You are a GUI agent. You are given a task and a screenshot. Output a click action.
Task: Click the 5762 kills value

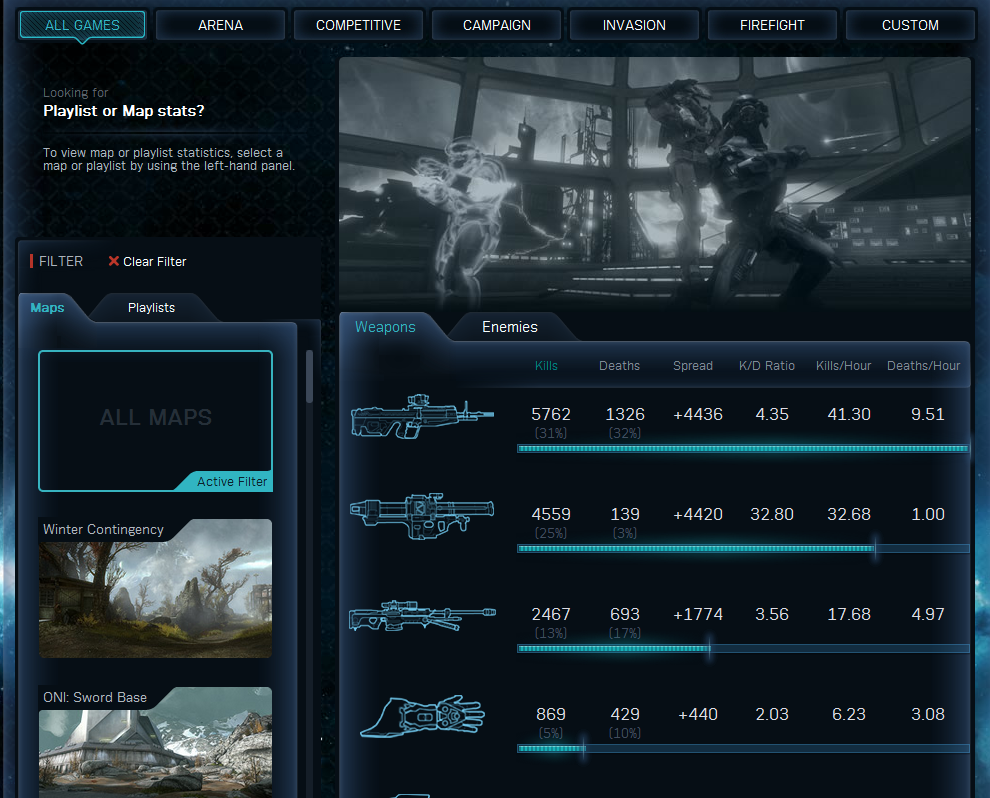point(551,414)
